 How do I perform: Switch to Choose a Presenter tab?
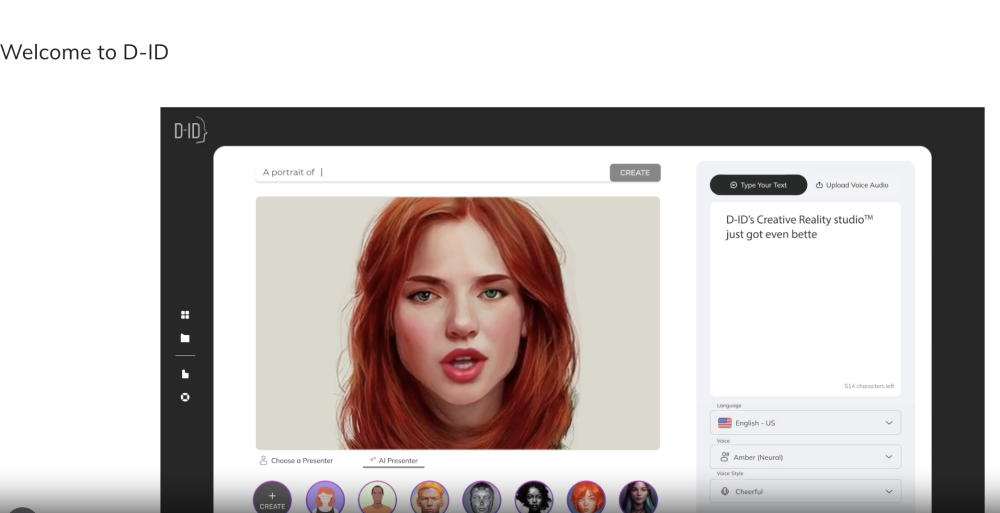click(x=296, y=461)
